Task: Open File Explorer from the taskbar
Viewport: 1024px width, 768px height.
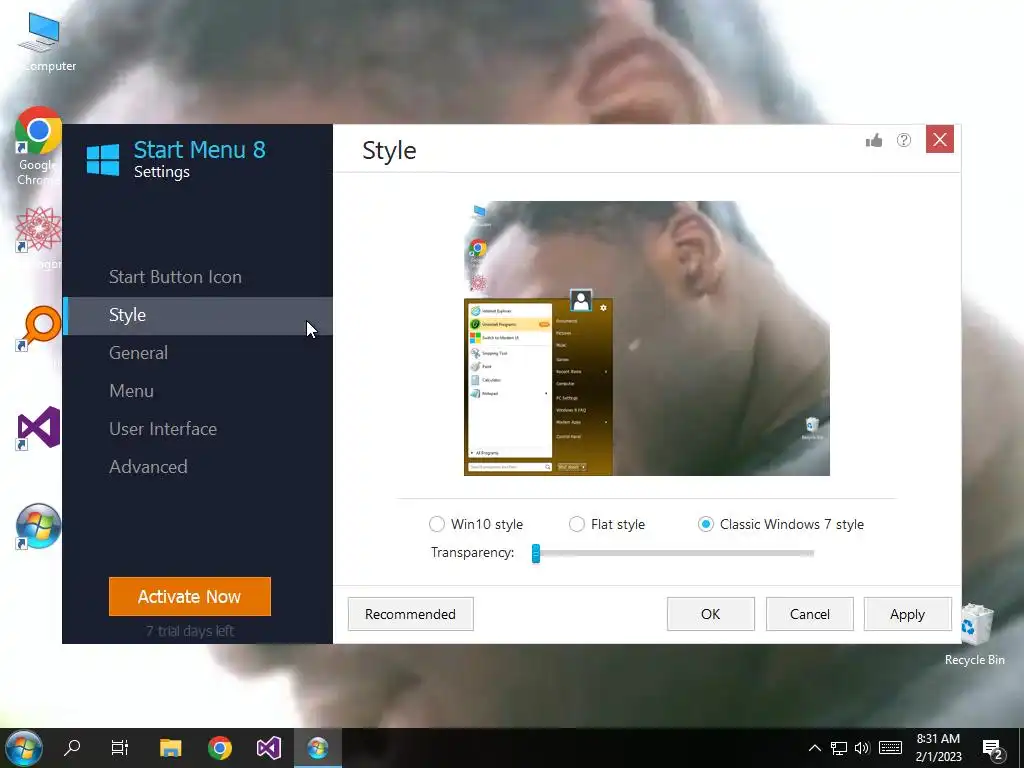Action: [170, 747]
